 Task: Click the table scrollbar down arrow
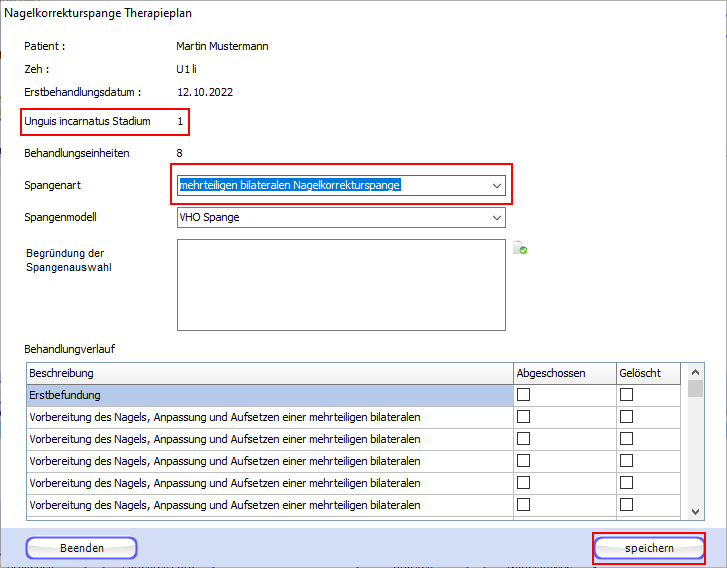696,511
